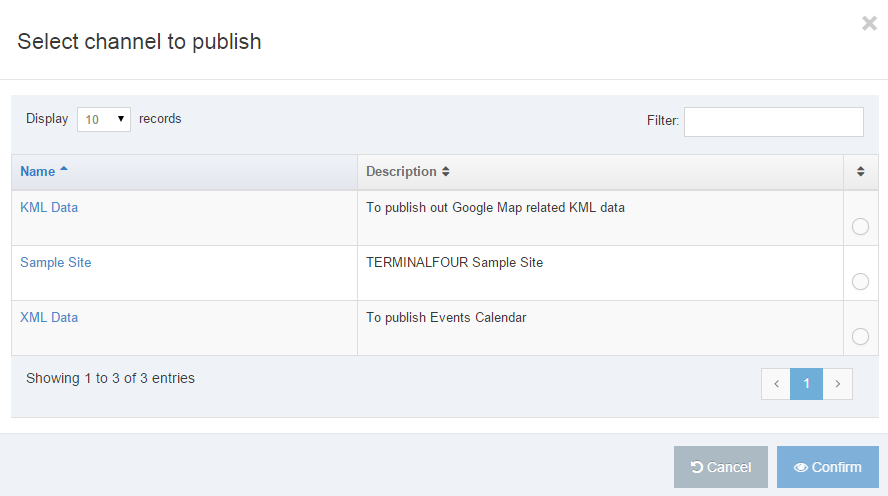The height and width of the screenshot is (496, 888).
Task: Open the Sample Site channel link
Action: [55, 263]
